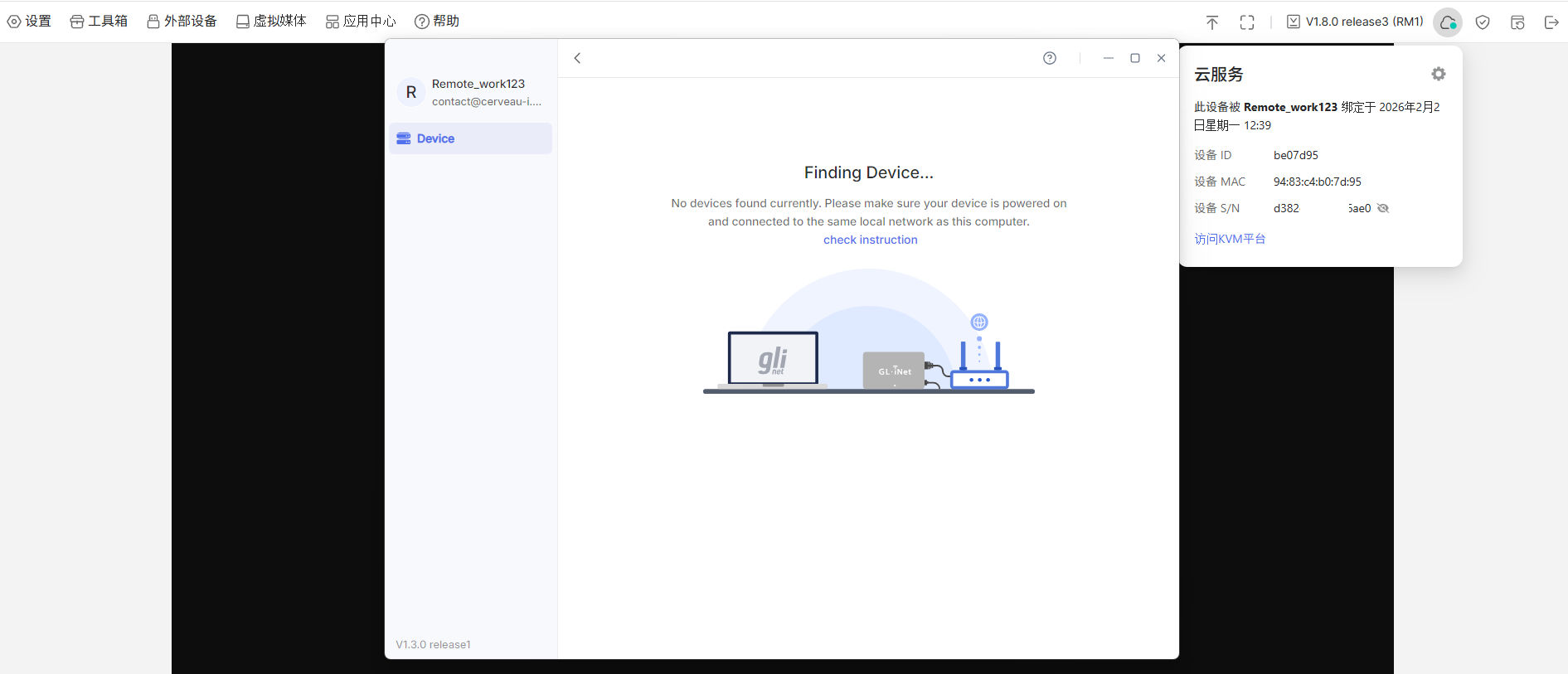Open the cloud service status icon
The height and width of the screenshot is (674, 1568).
click(1448, 22)
